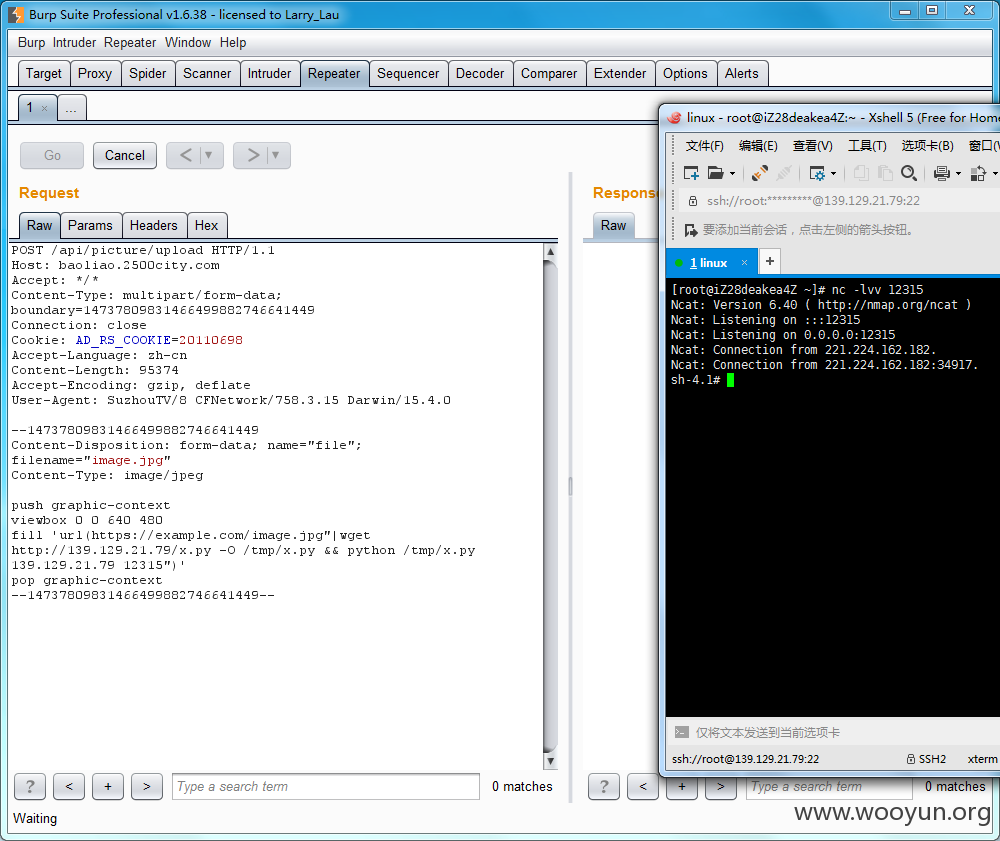Screen dimensions: 1000x841
Task: Click the orange connect plug icon in Xshell
Action: click(760, 173)
